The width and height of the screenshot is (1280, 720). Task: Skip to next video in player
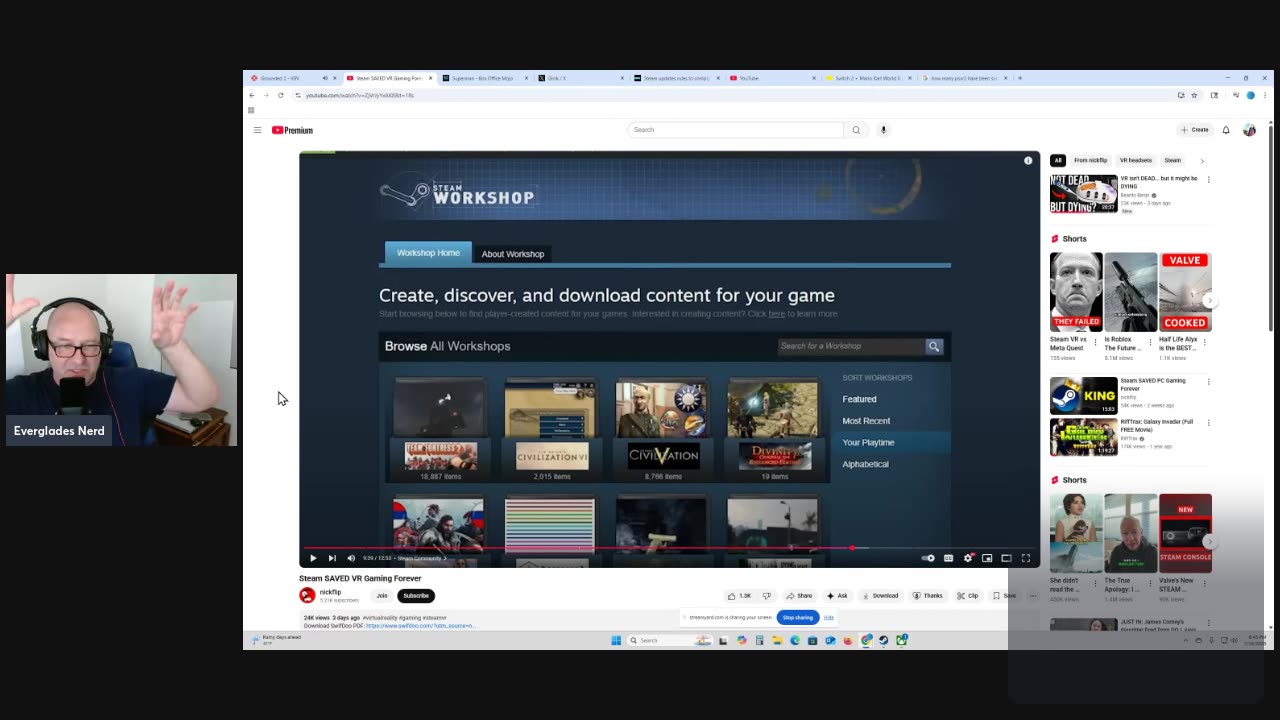pyautogui.click(x=332, y=558)
